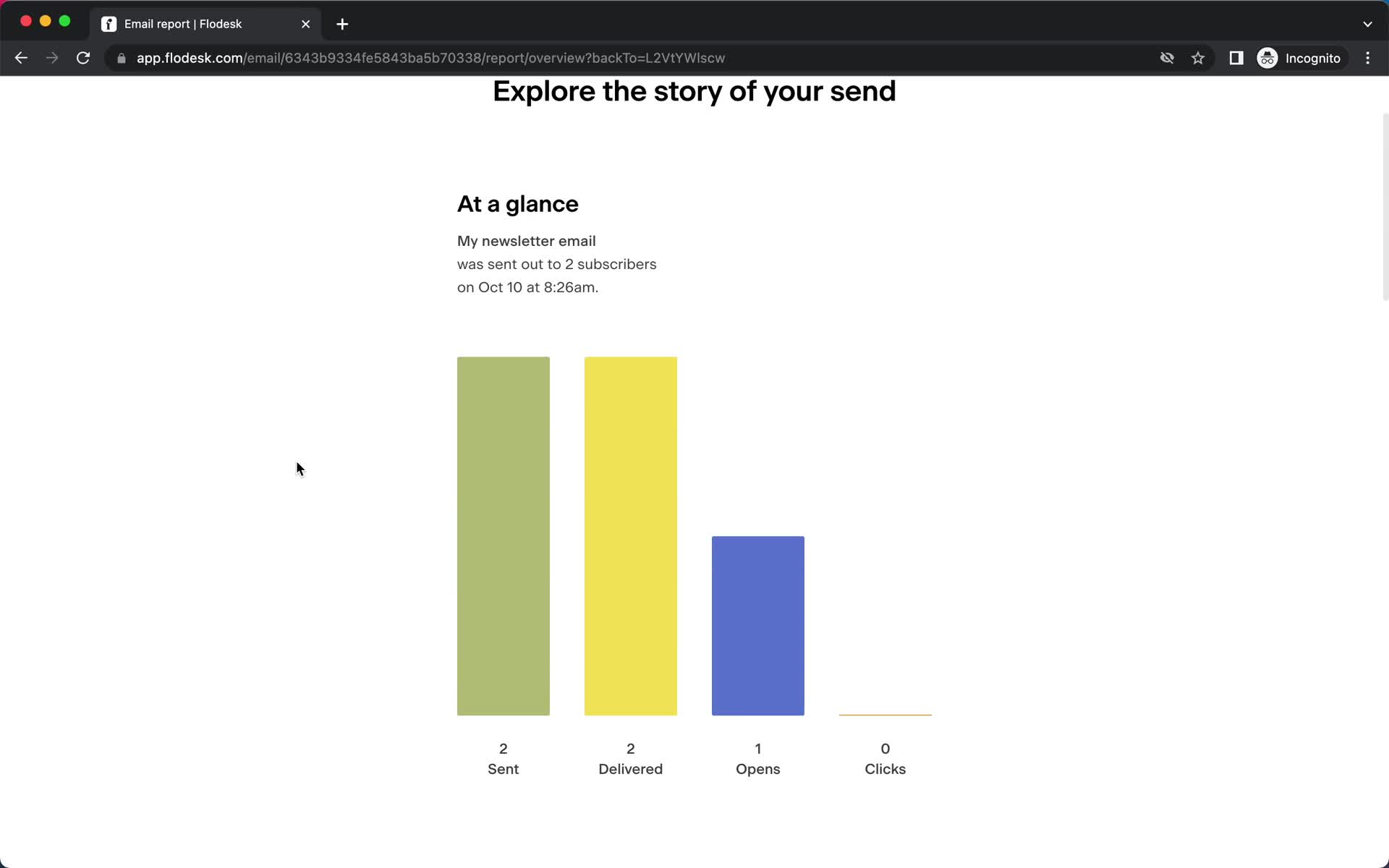Viewport: 1389px width, 868px height.
Task: Click the close tab X button
Action: point(305,23)
